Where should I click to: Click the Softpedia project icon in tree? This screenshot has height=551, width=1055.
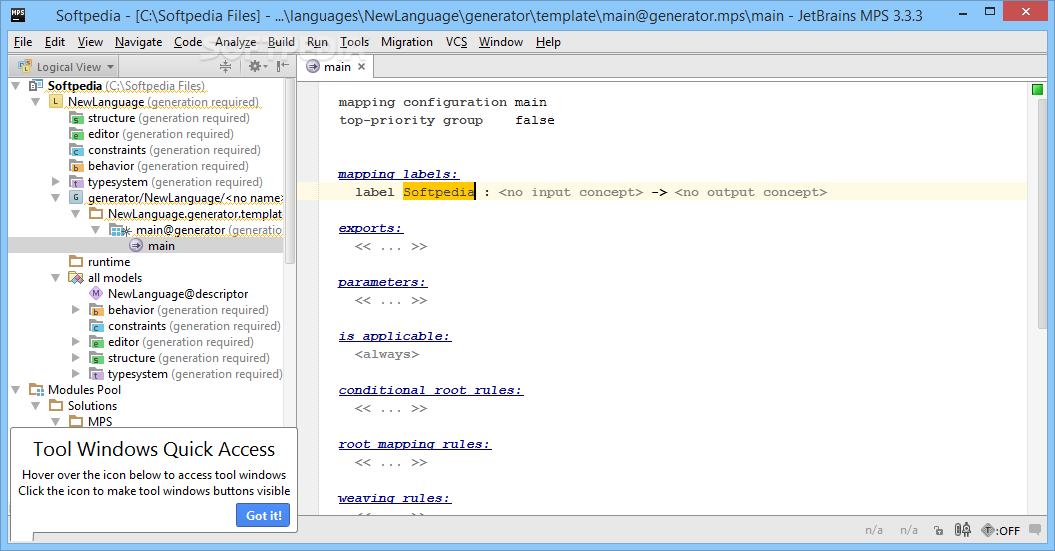pyautogui.click(x=36, y=85)
